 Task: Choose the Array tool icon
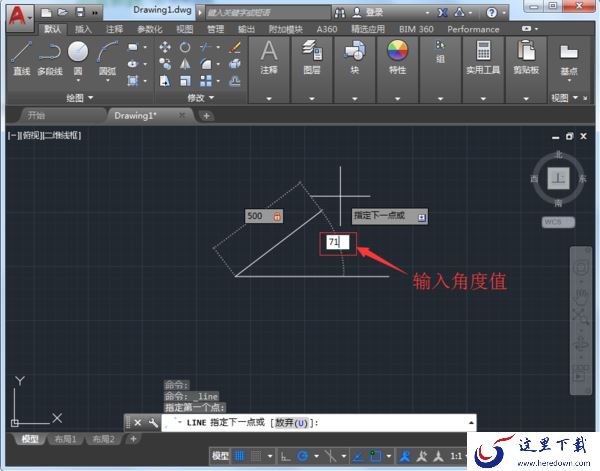click(205, 81)
